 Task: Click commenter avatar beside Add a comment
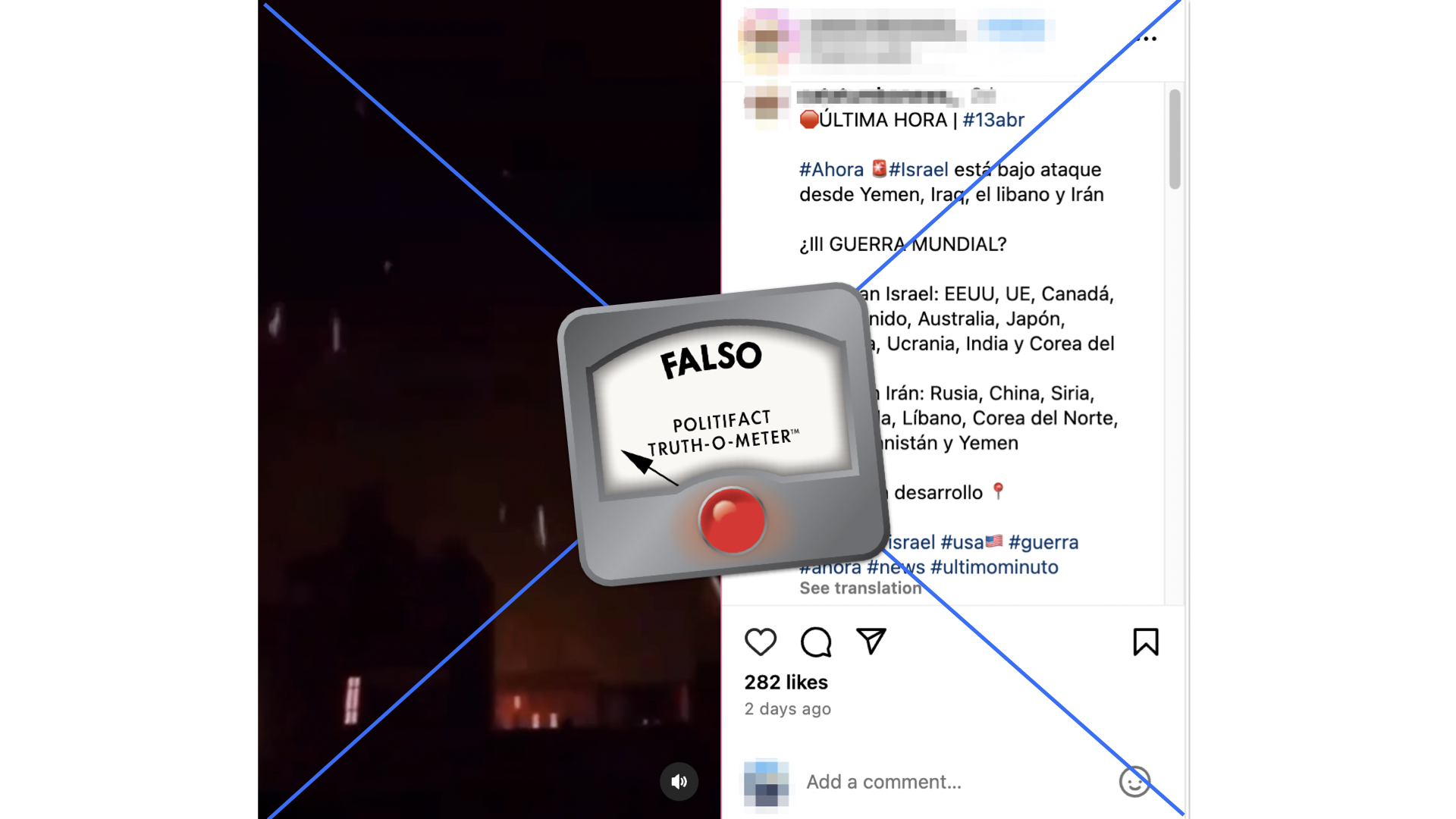[x=766, y=783]
